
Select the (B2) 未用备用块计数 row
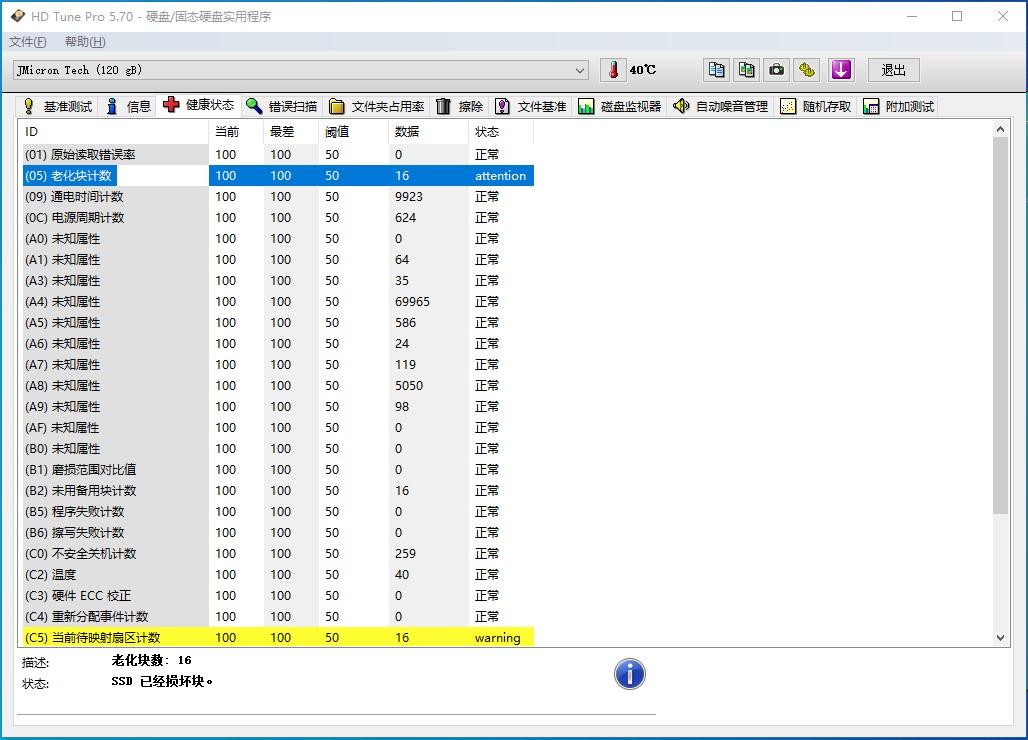click(x=278, y=490)
